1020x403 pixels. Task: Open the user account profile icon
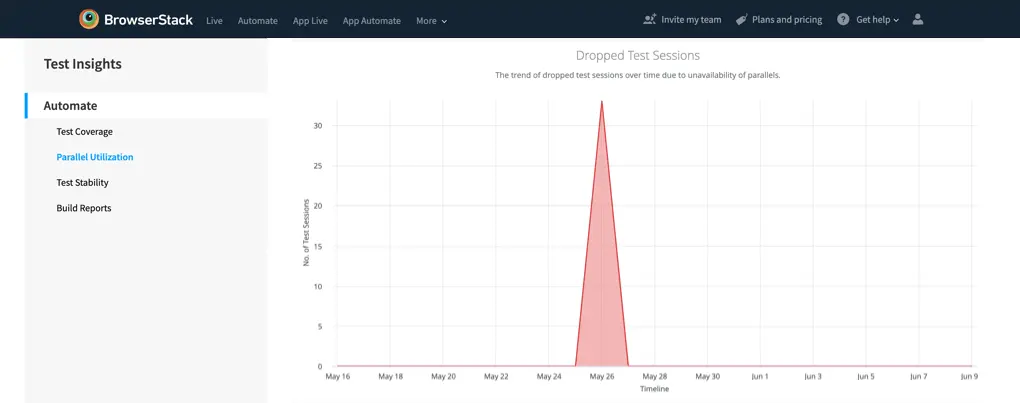pyautogui.click(x=918, y=19)
